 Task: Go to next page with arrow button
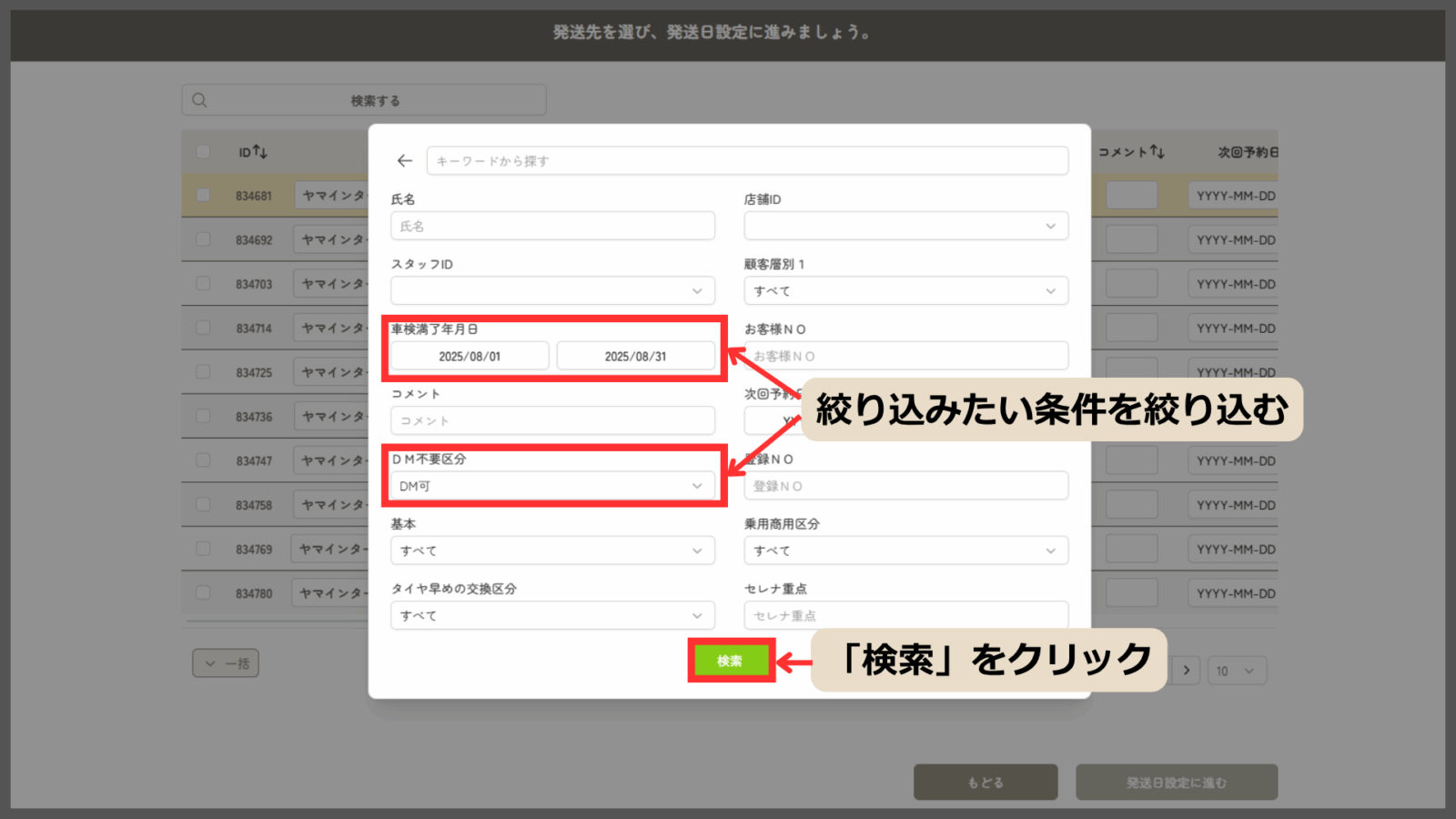click(1186, 671)
